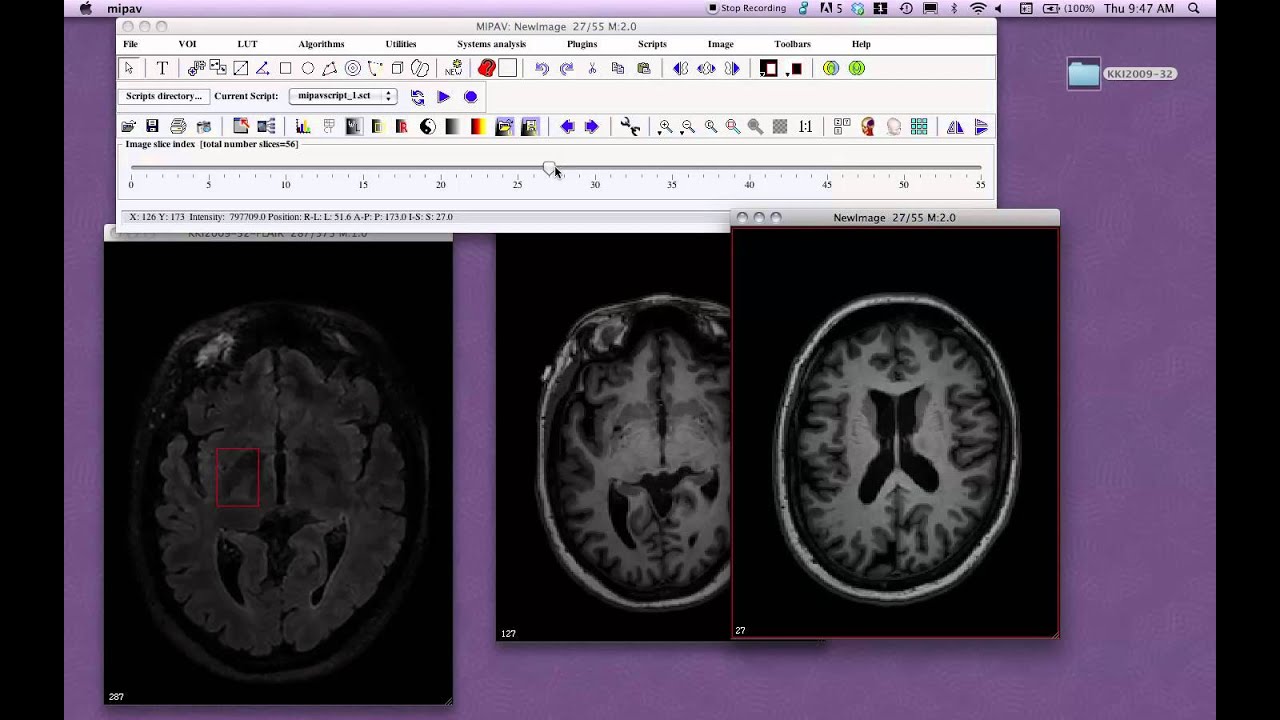Paste the copied VOI

tap(643, 68)
